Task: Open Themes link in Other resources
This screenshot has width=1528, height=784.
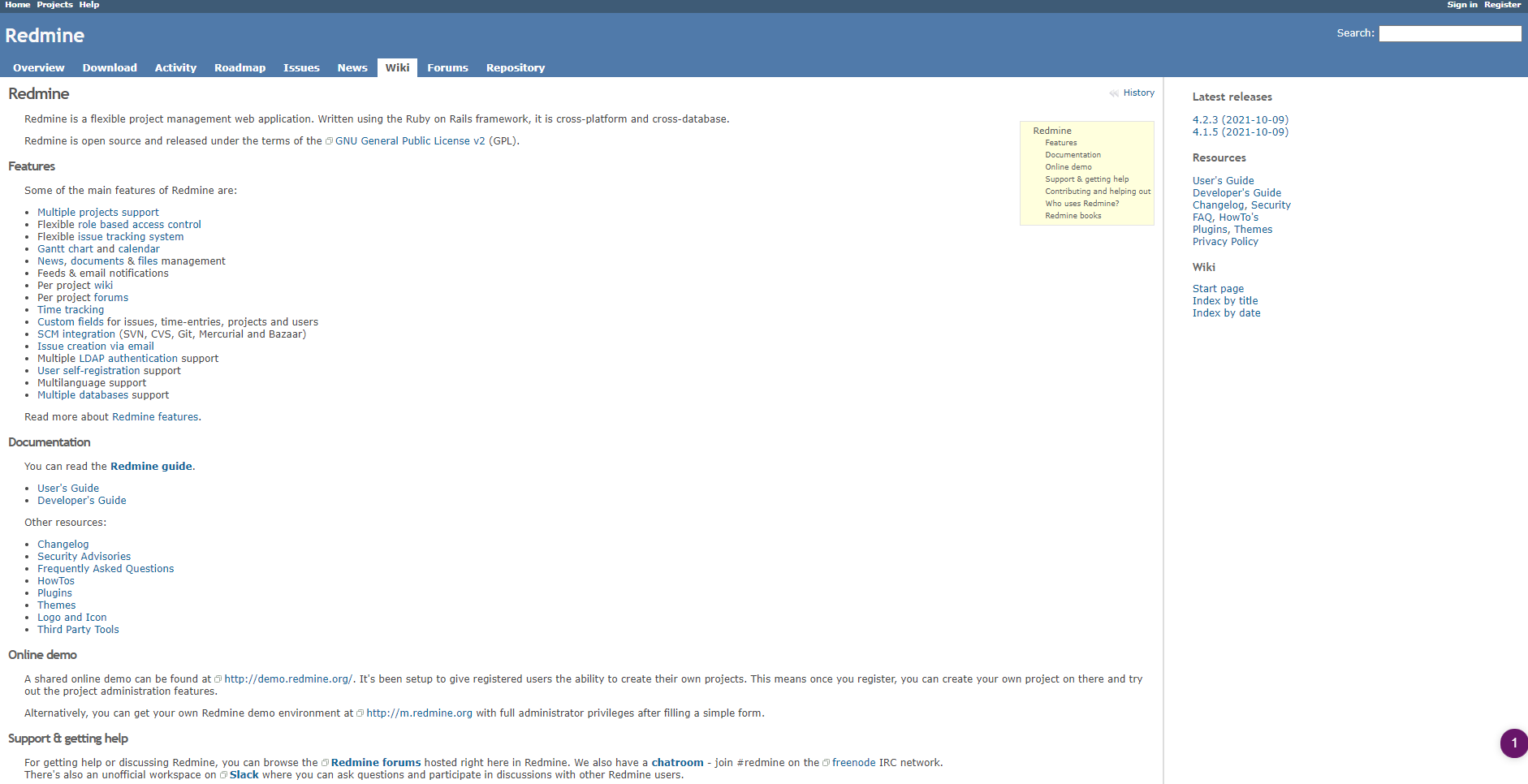Action: tap(57, 605)
